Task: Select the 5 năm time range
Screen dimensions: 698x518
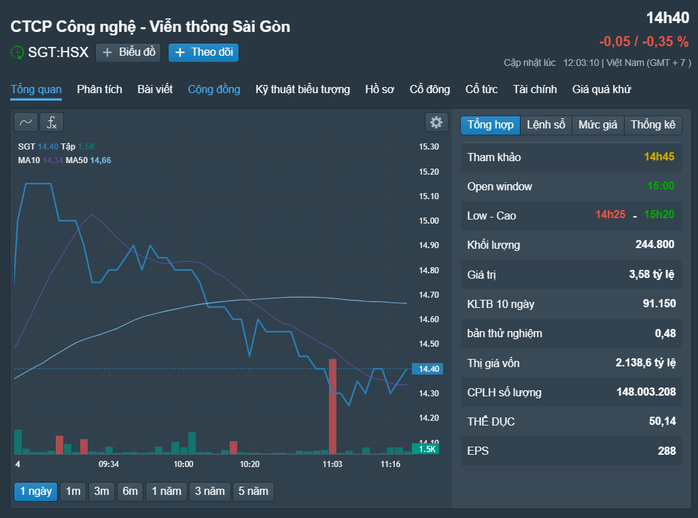Action: tap(253, 492)
